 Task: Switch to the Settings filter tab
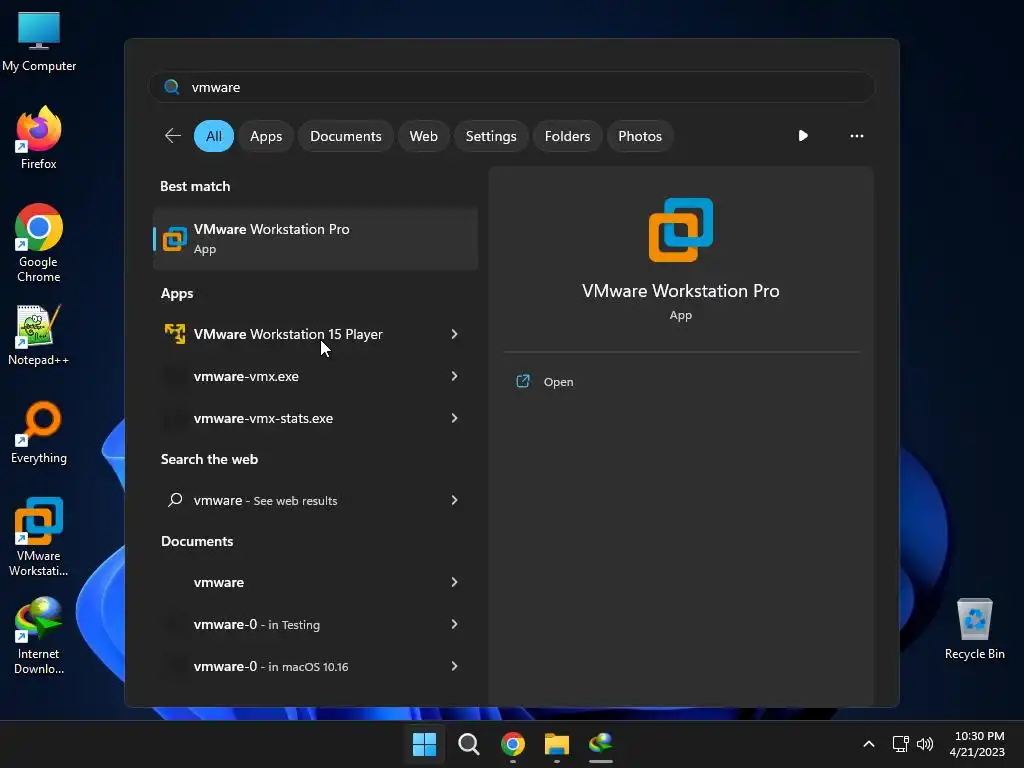coord(491,136)
